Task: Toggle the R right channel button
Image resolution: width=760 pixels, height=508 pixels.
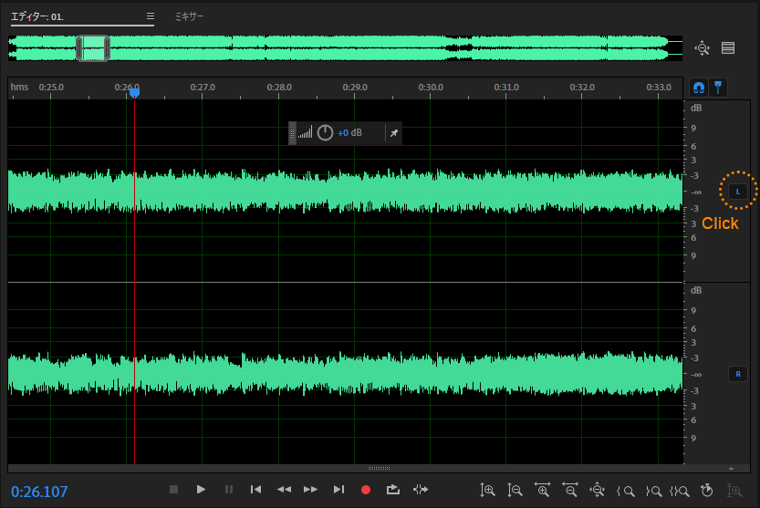Action: click(x=738, y=374)
